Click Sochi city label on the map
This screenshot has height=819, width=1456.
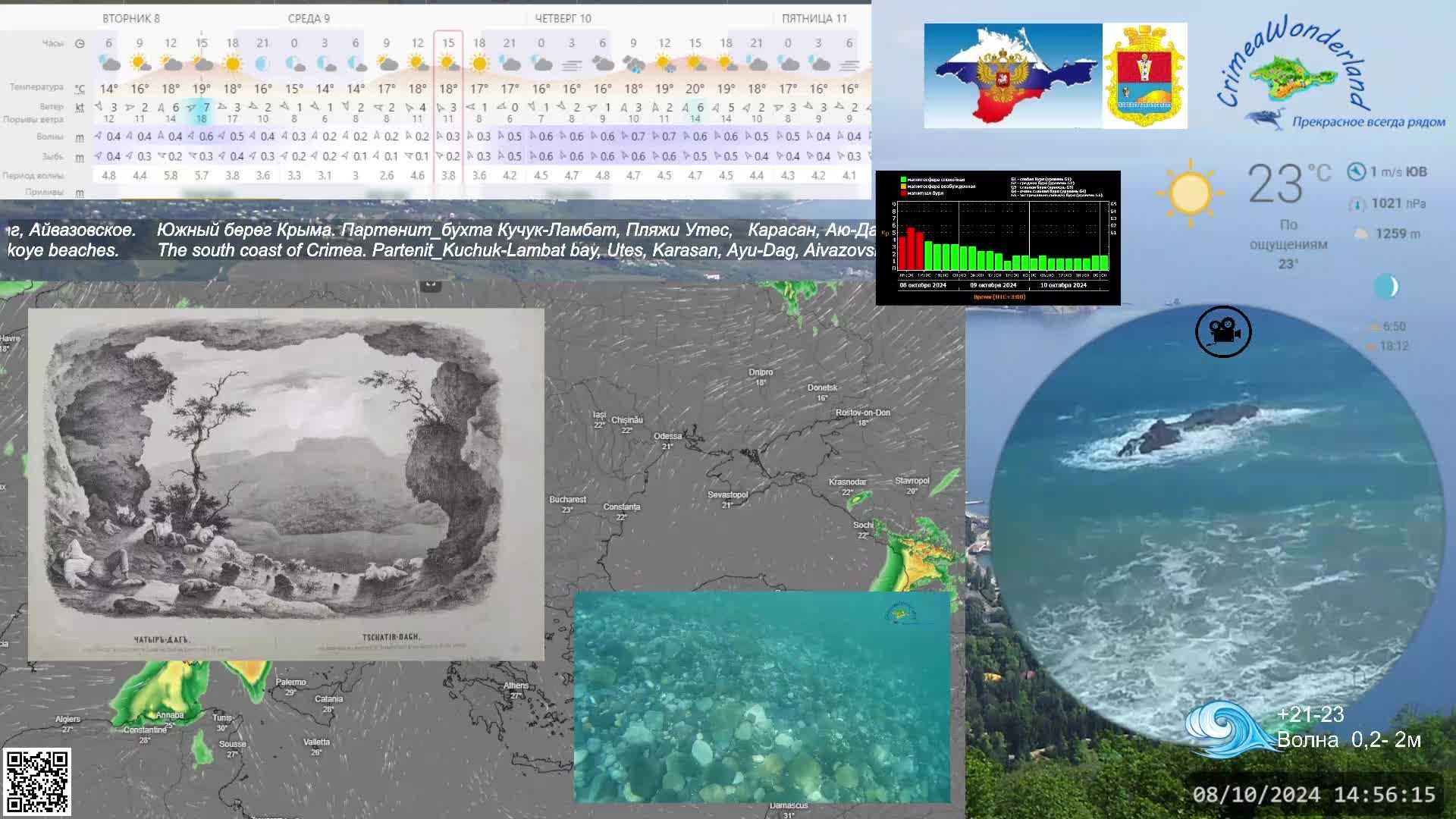click(x=863, y=525)
